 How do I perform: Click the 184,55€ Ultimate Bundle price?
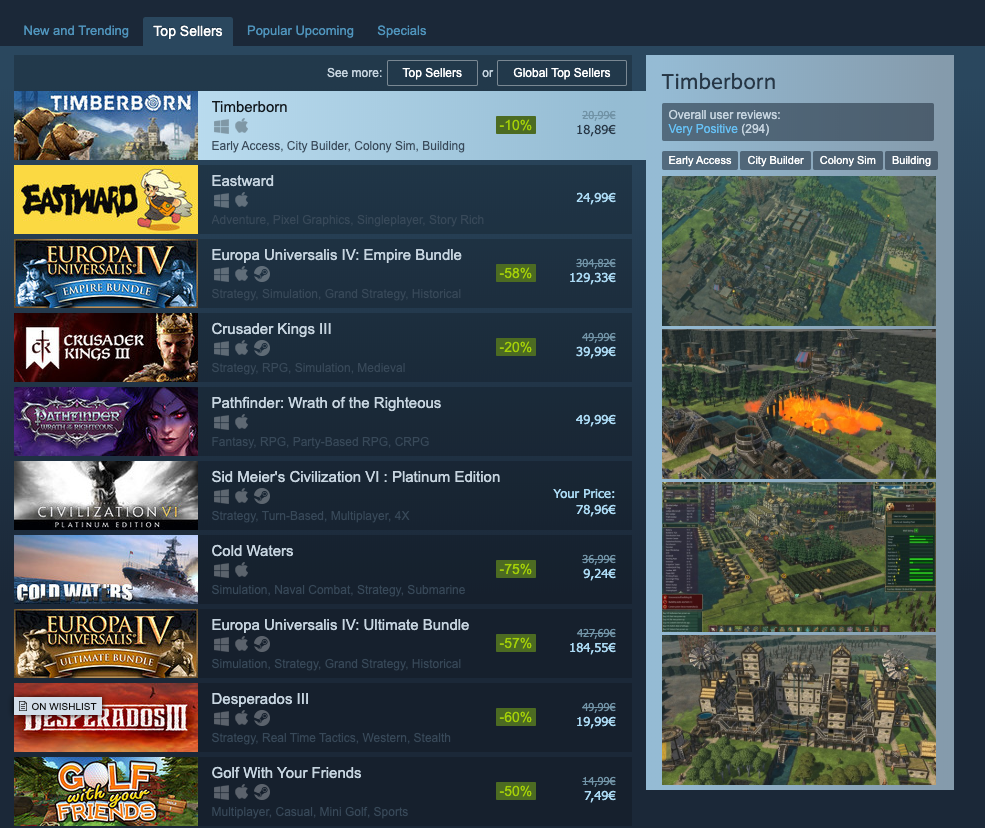(x=592, y=647)
